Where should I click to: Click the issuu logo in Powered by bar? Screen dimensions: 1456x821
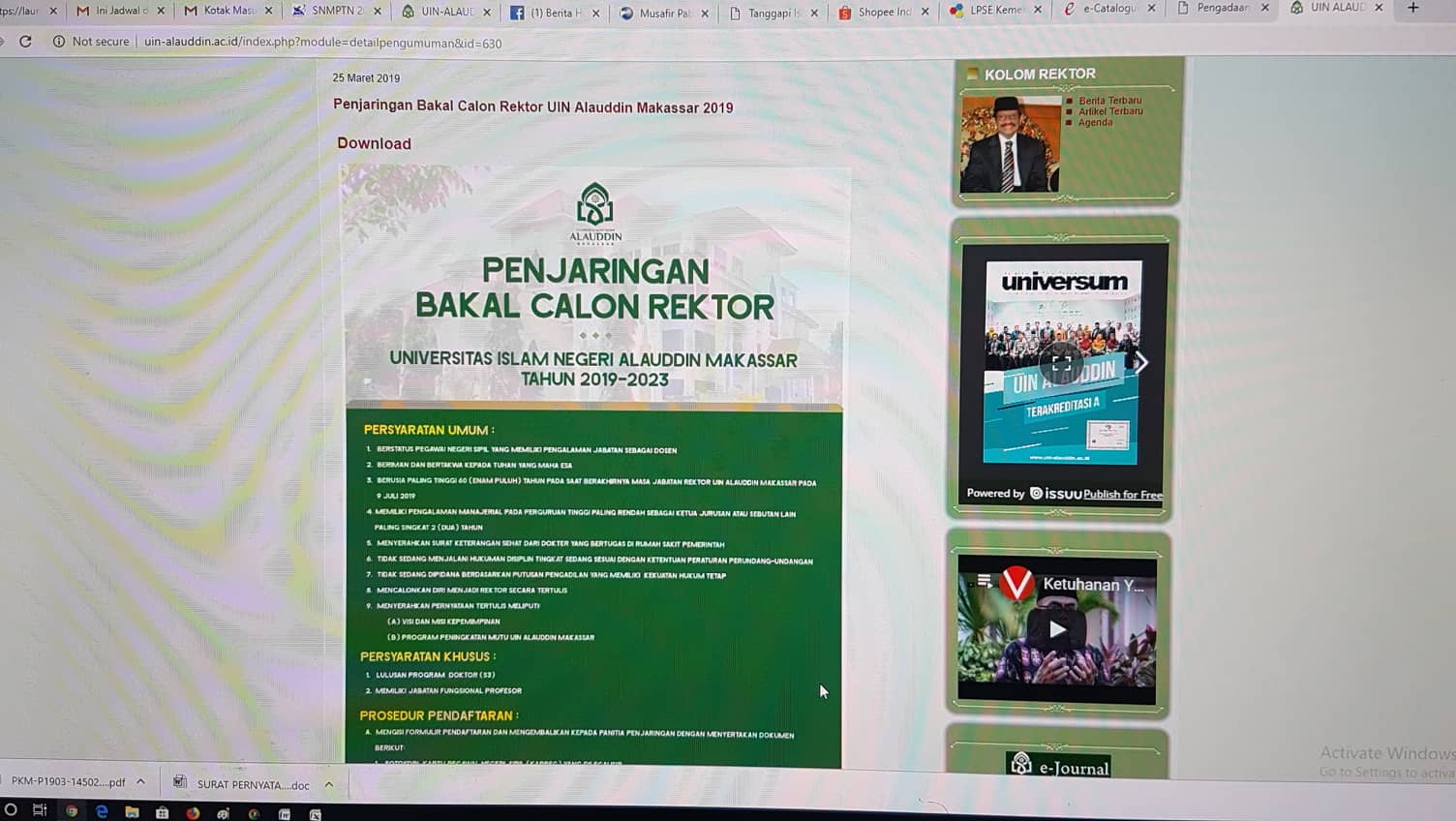(x=1054, y=493)
